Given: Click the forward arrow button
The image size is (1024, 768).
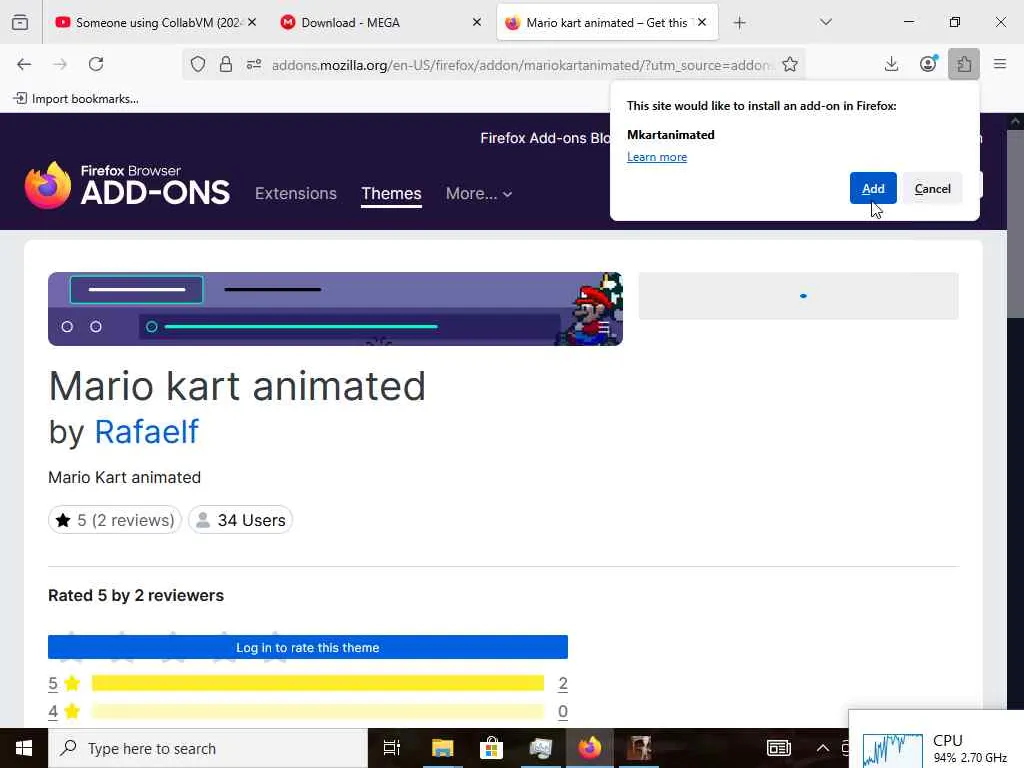Looking at the screenshot, I should [60, 64].
